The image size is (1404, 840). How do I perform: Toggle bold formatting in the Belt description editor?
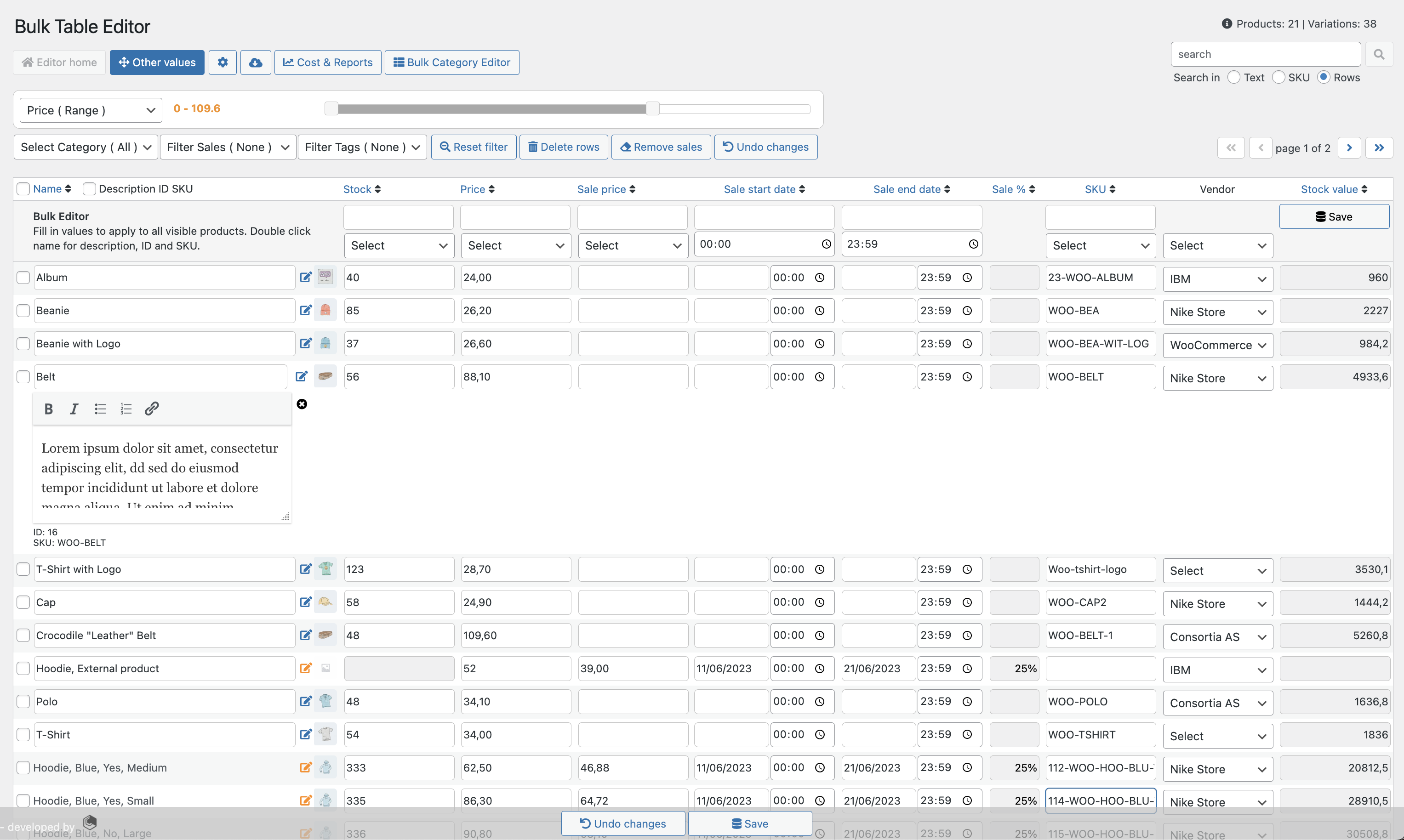point(49,409)
